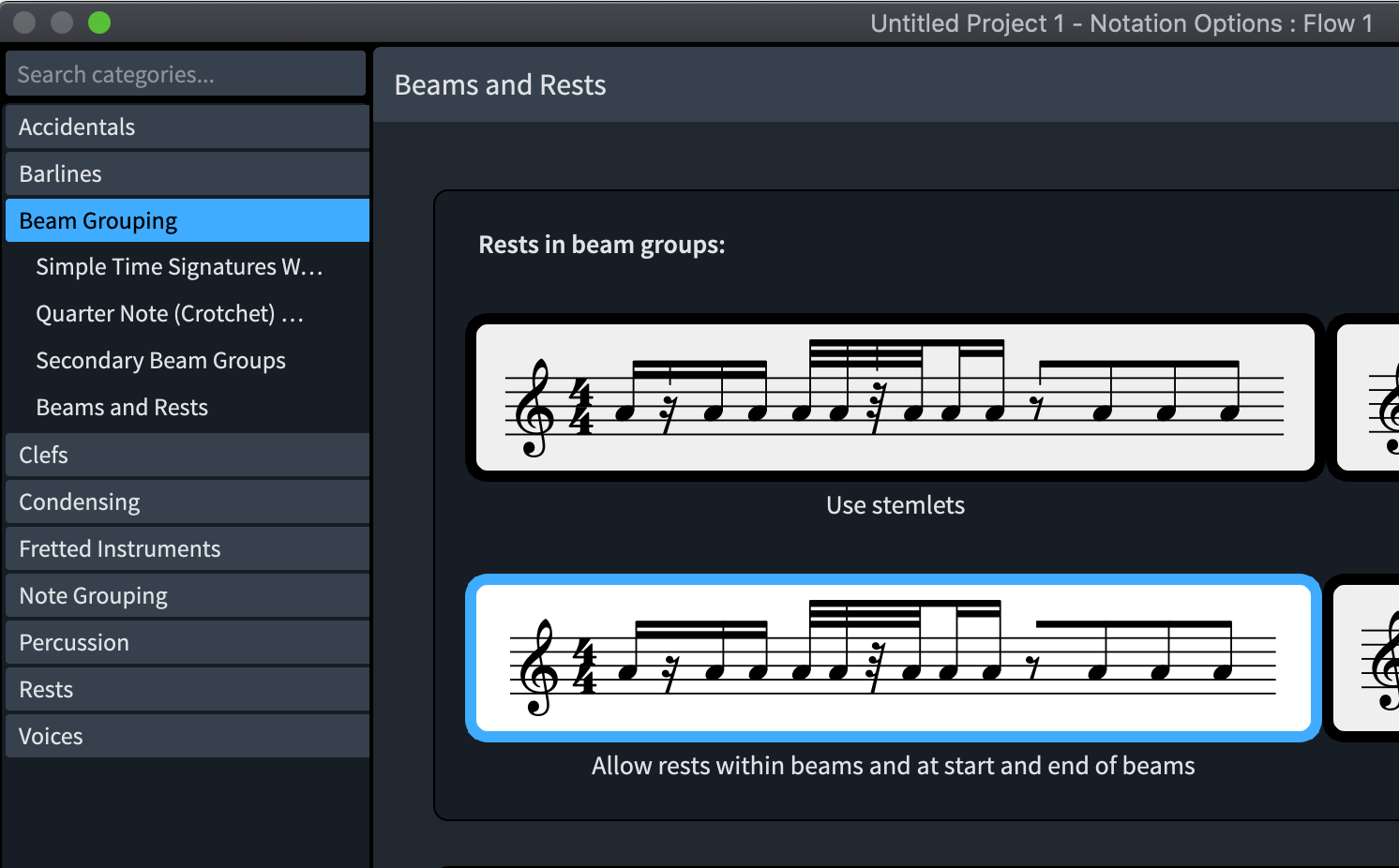This screenshot has width=1399, height=868.
Task: Collapse the Beam Grouping category
Action: pos(187,220)
